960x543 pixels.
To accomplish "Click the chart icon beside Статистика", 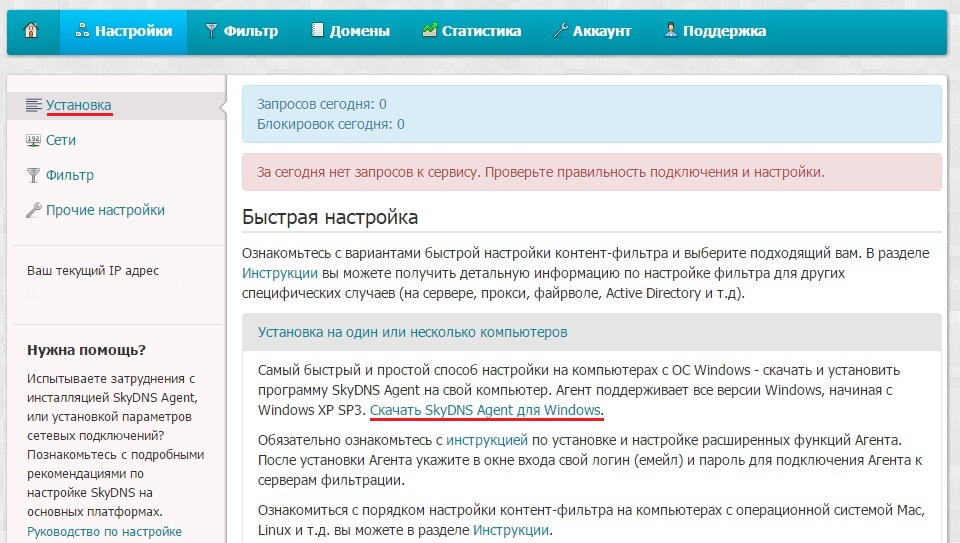I will click(429, 30).
